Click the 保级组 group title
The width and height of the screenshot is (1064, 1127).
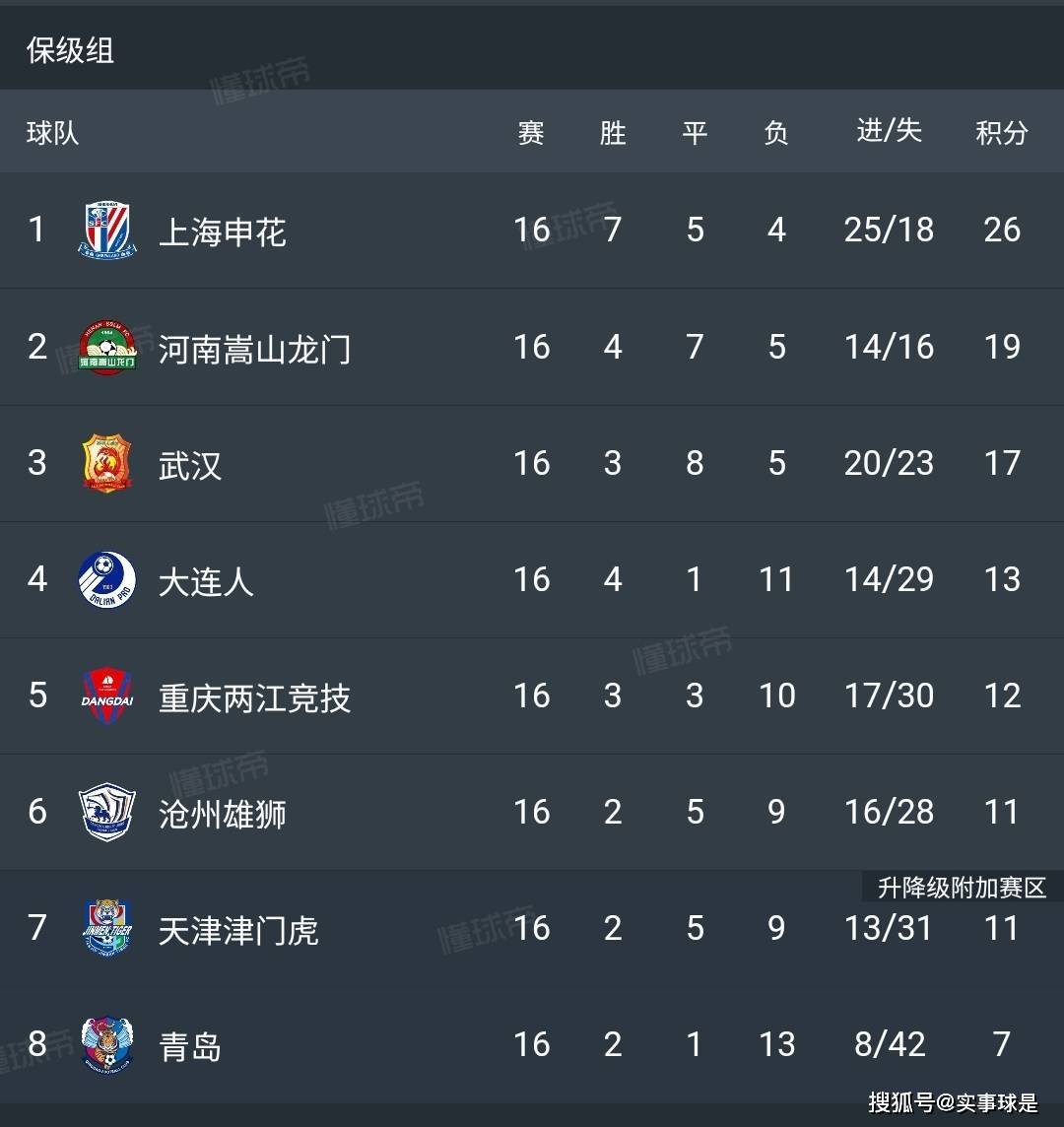[x=71, y=50]
